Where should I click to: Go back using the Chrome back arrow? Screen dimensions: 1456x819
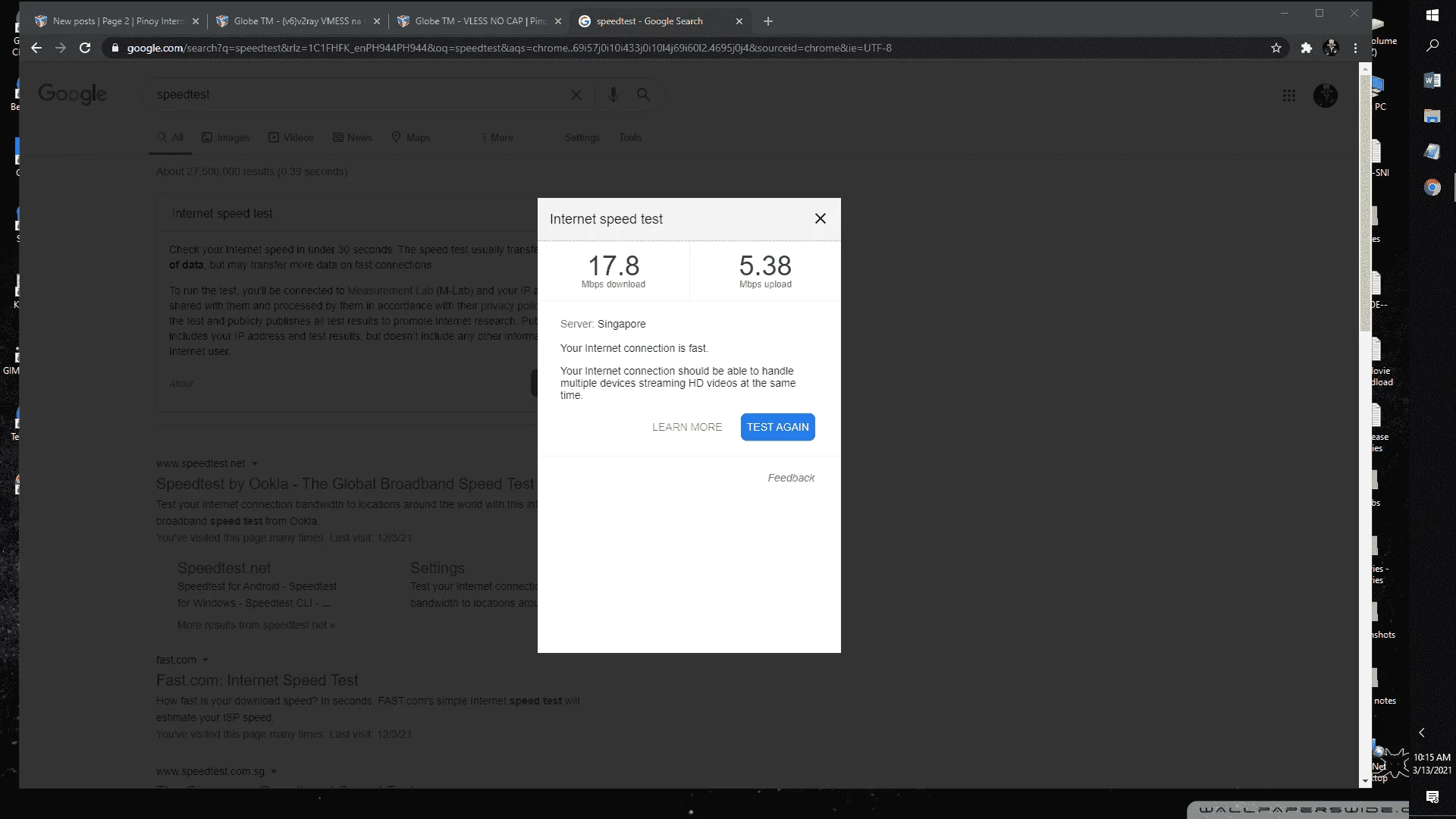(x=36, y=48)
